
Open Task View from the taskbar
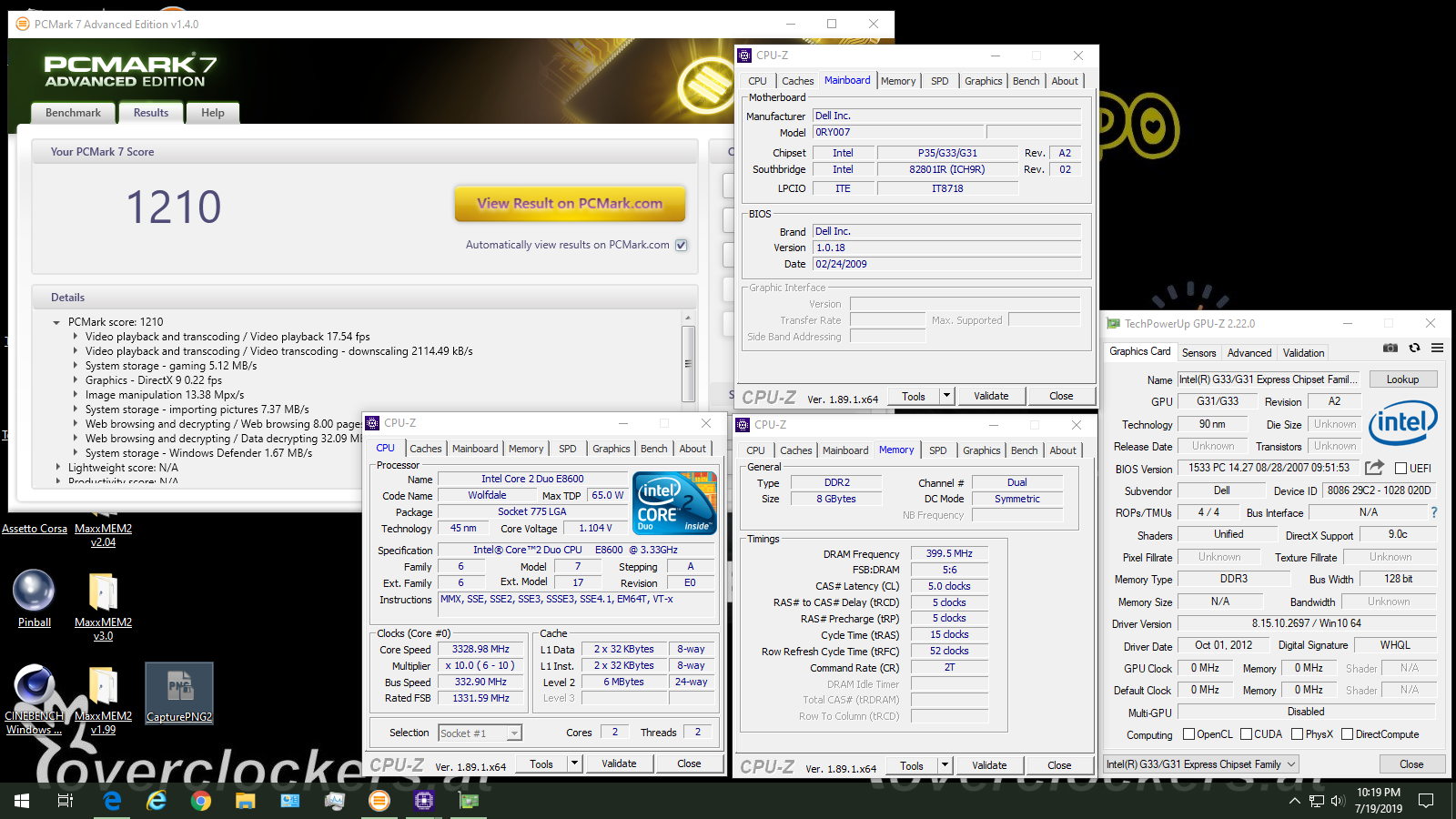click(x=66, y=801)
